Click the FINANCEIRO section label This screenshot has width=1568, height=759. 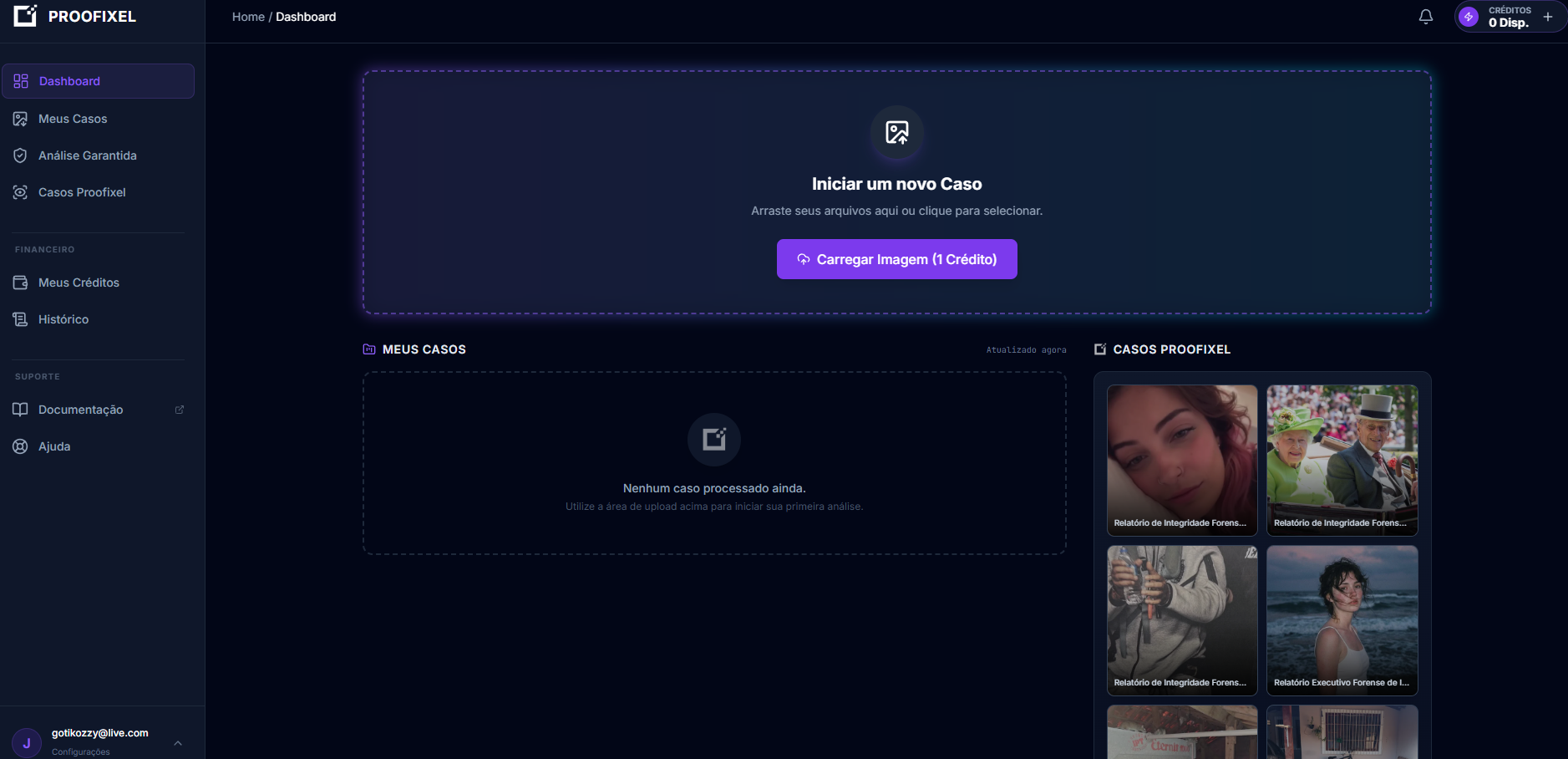click(45, 250)
